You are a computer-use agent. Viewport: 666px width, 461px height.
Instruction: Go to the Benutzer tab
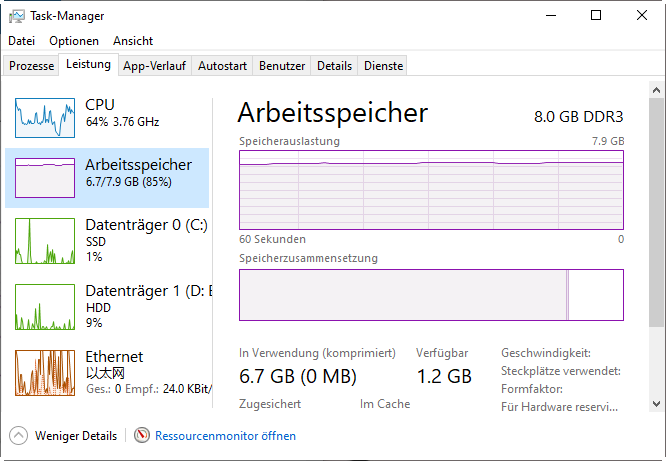pyautogui.click(x=282, y=66)
